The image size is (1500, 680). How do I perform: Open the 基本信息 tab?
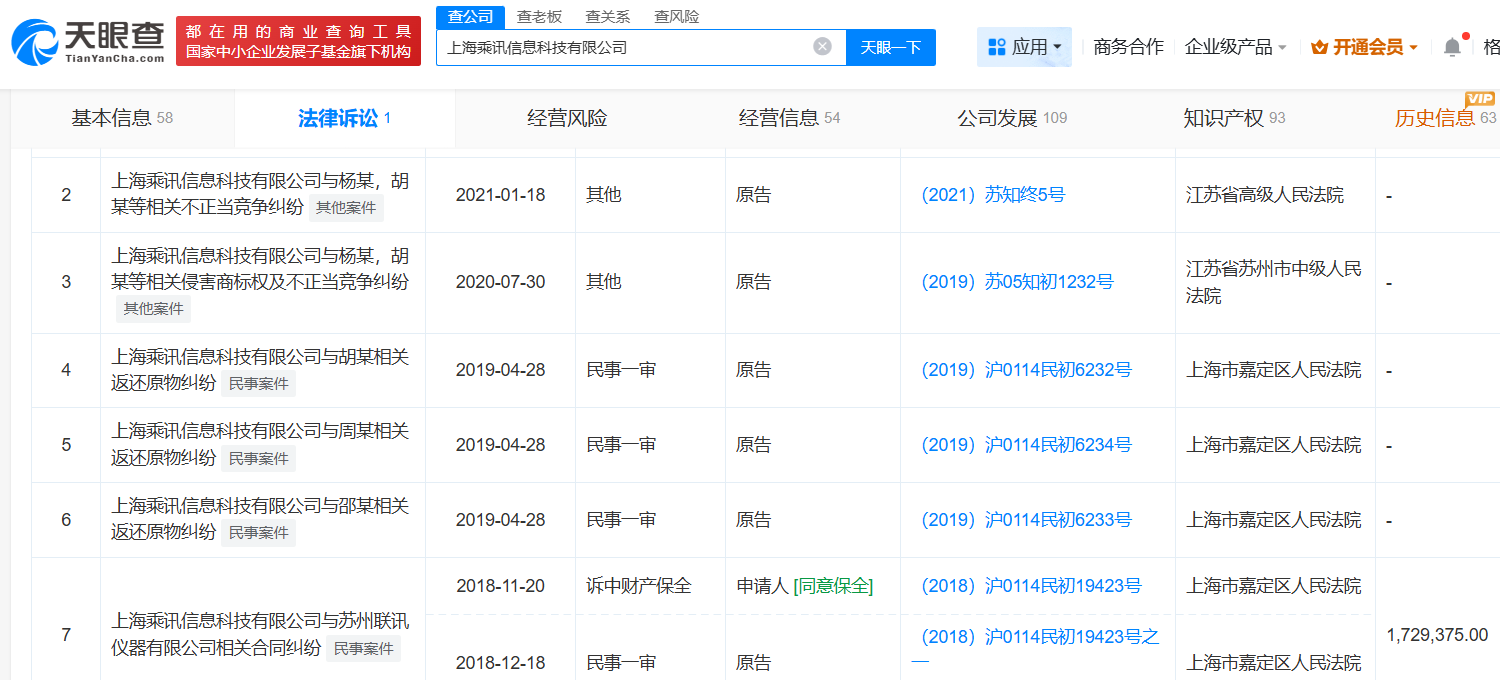(x=122, y=118)
